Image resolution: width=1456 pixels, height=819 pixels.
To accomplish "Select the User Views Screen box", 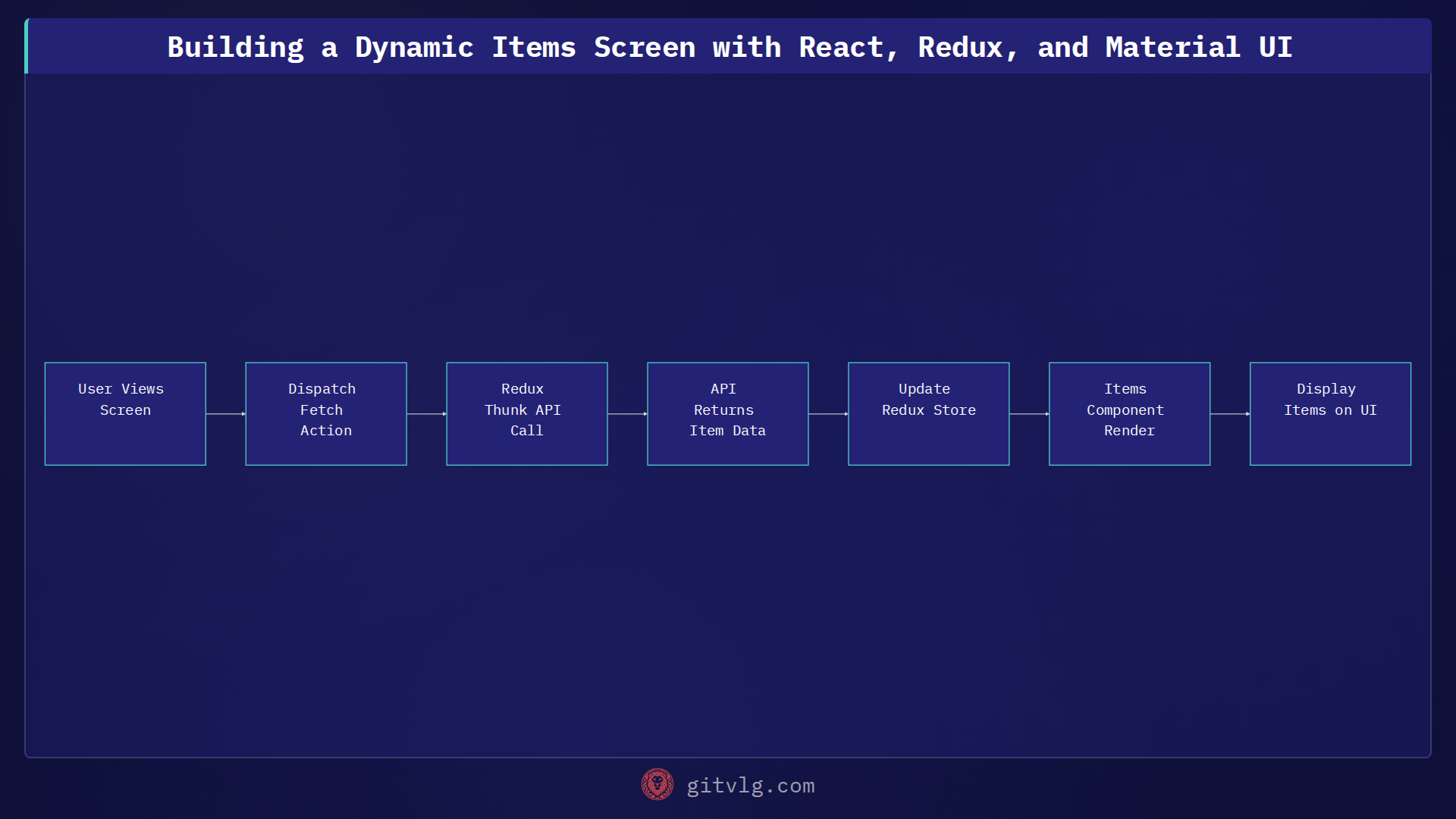I will click(125, 414).
